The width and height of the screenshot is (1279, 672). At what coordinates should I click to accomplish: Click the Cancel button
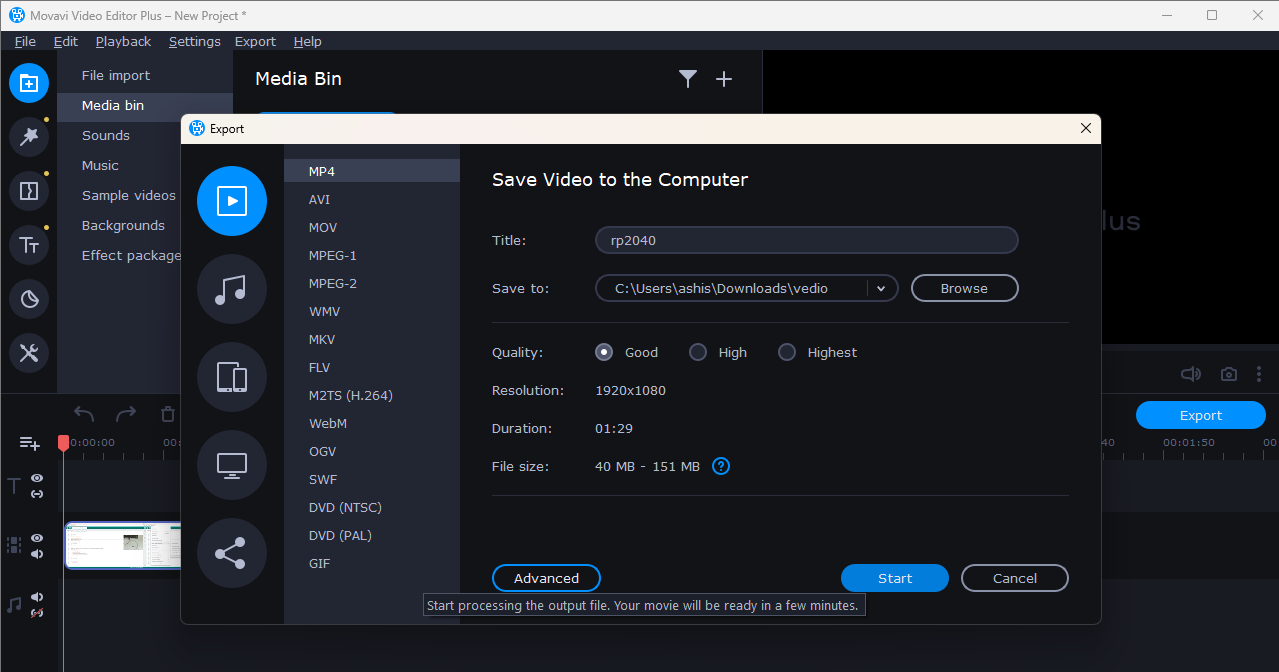(1015, 578)
